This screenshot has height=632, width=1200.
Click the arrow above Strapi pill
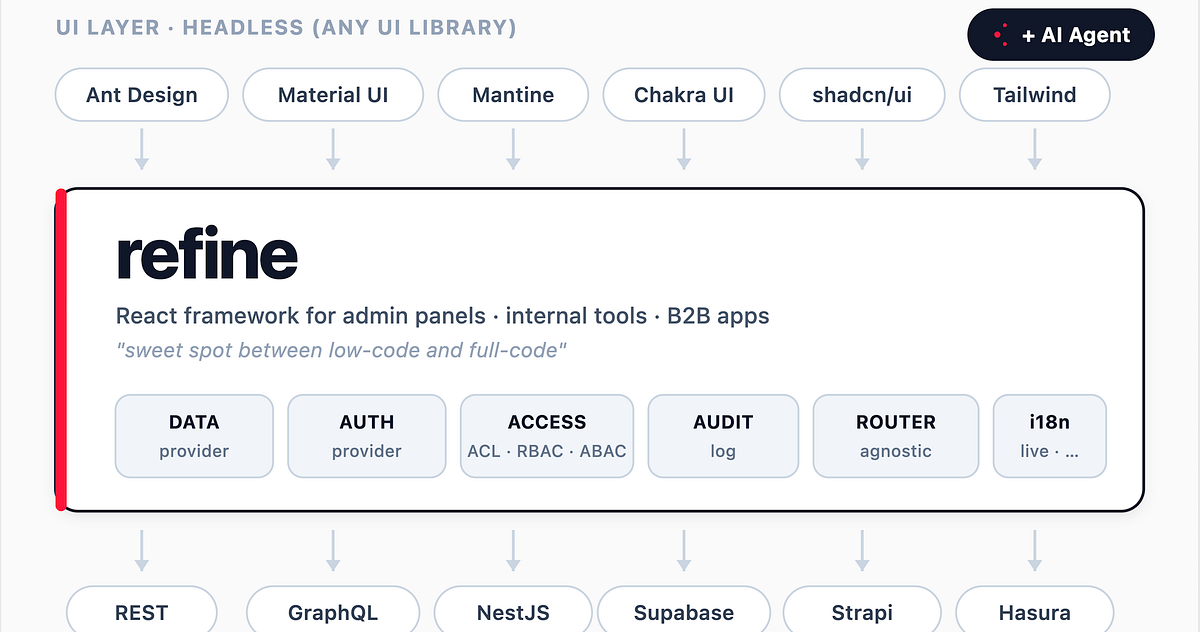click(x=861, y=551)
